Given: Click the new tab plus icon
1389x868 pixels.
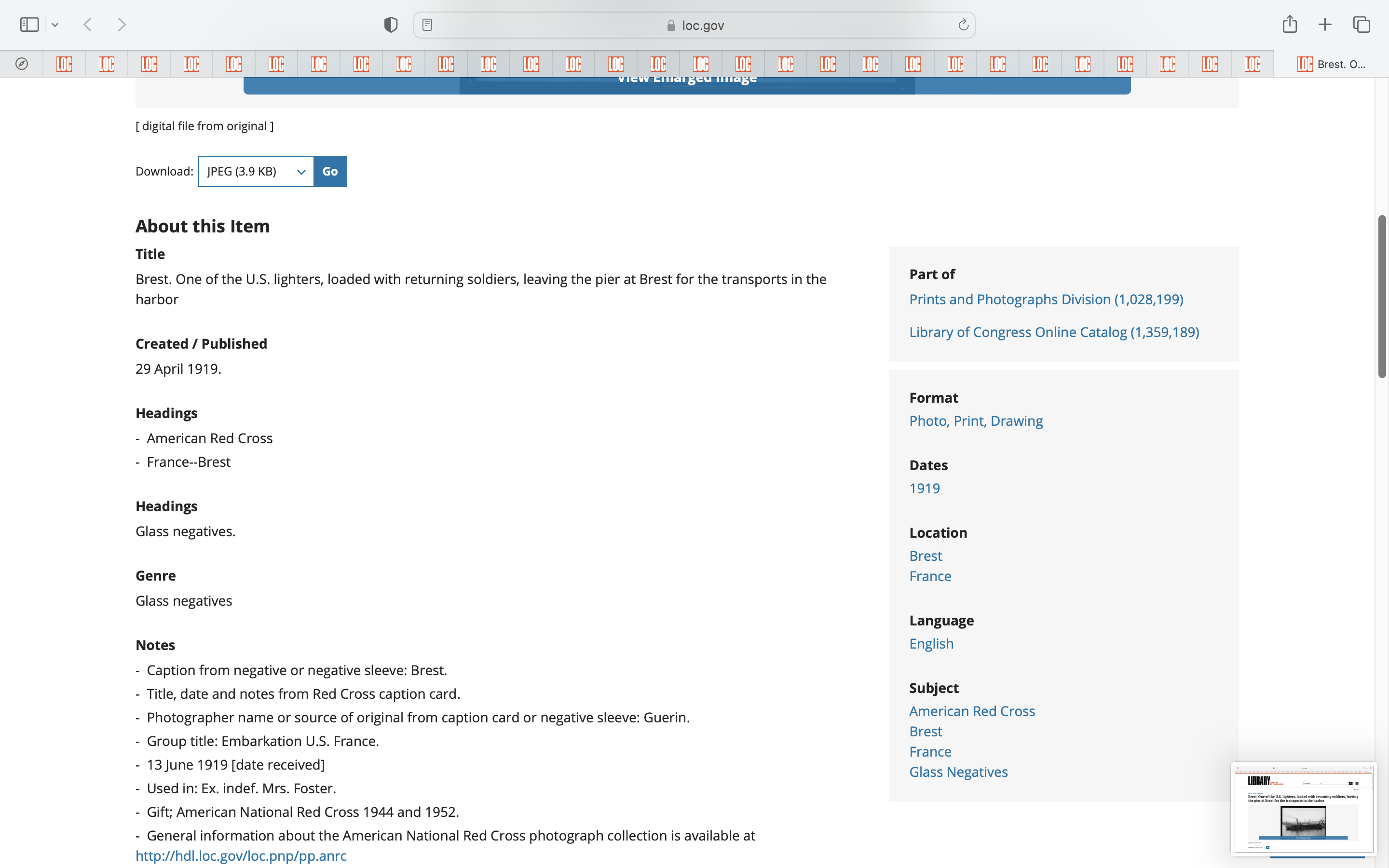Looking at the screenshot, I should (1325, 25).
